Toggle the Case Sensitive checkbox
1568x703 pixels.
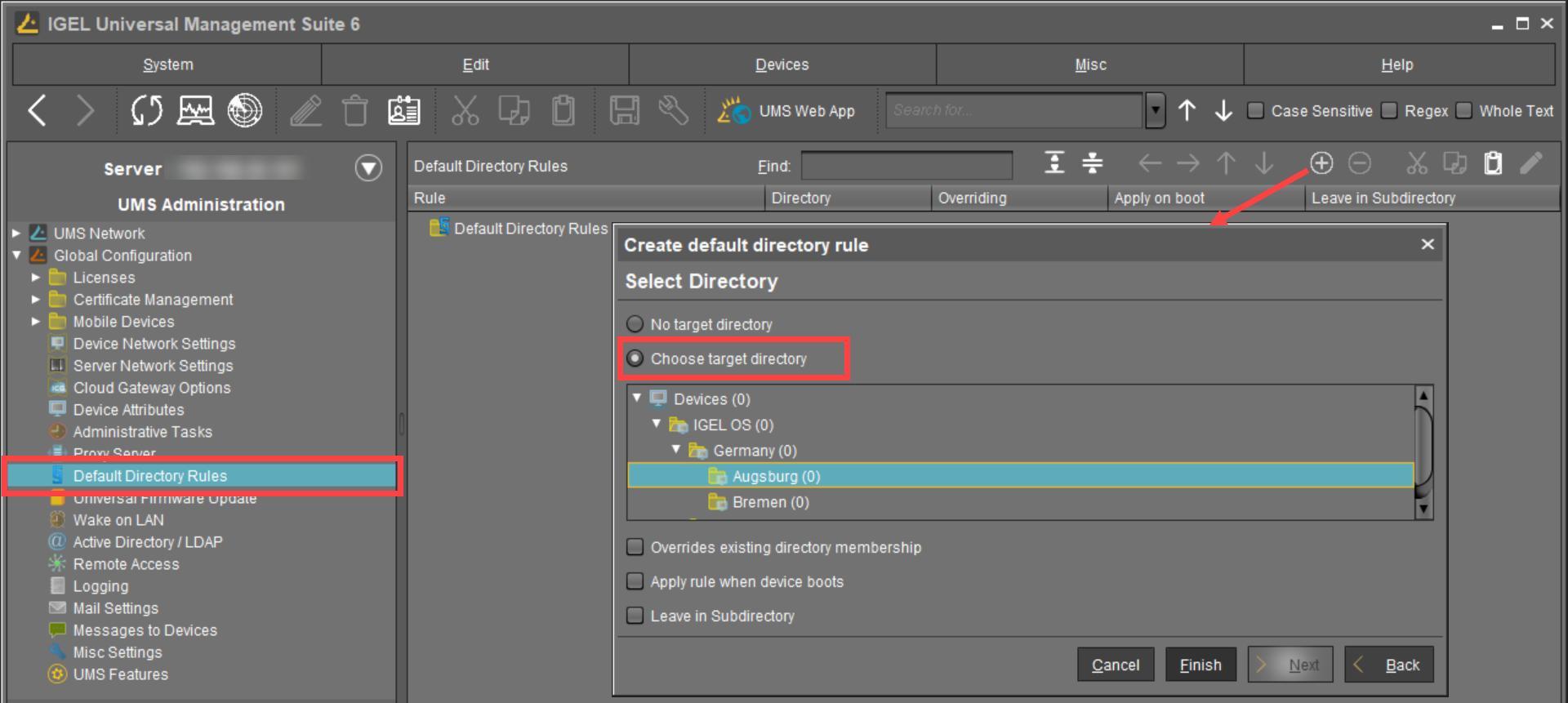1256,110
